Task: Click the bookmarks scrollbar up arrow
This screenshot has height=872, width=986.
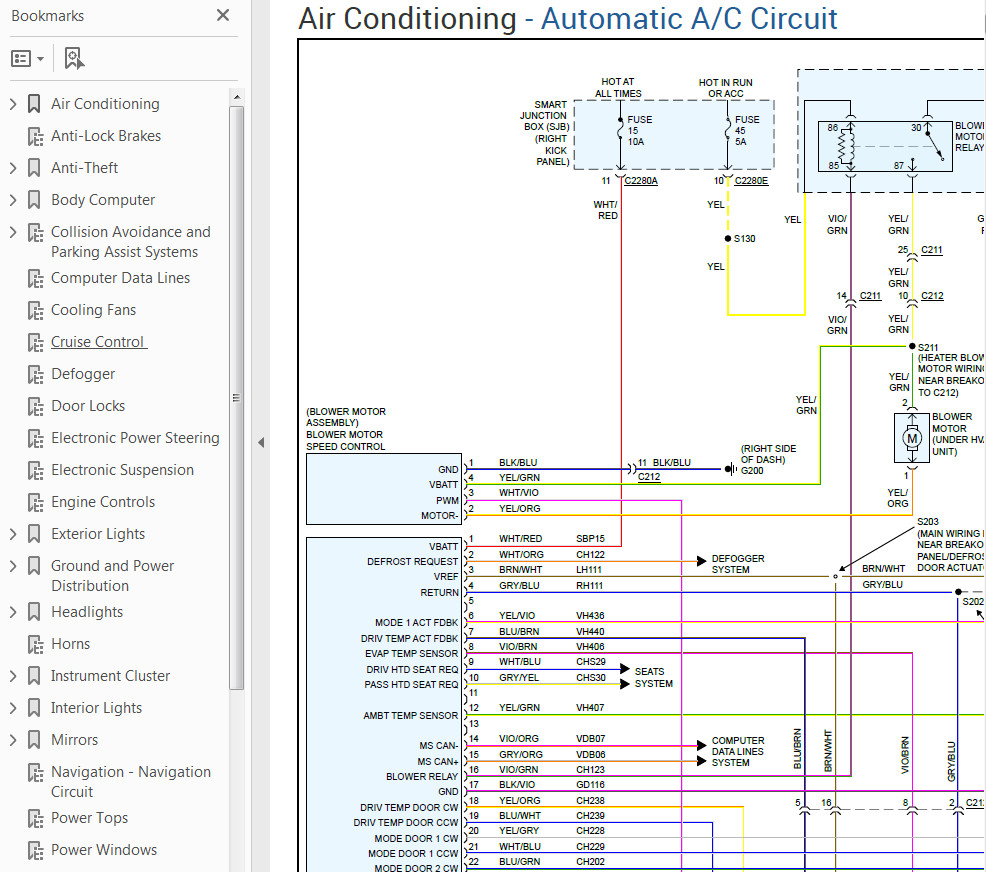Action: [236, 97]
